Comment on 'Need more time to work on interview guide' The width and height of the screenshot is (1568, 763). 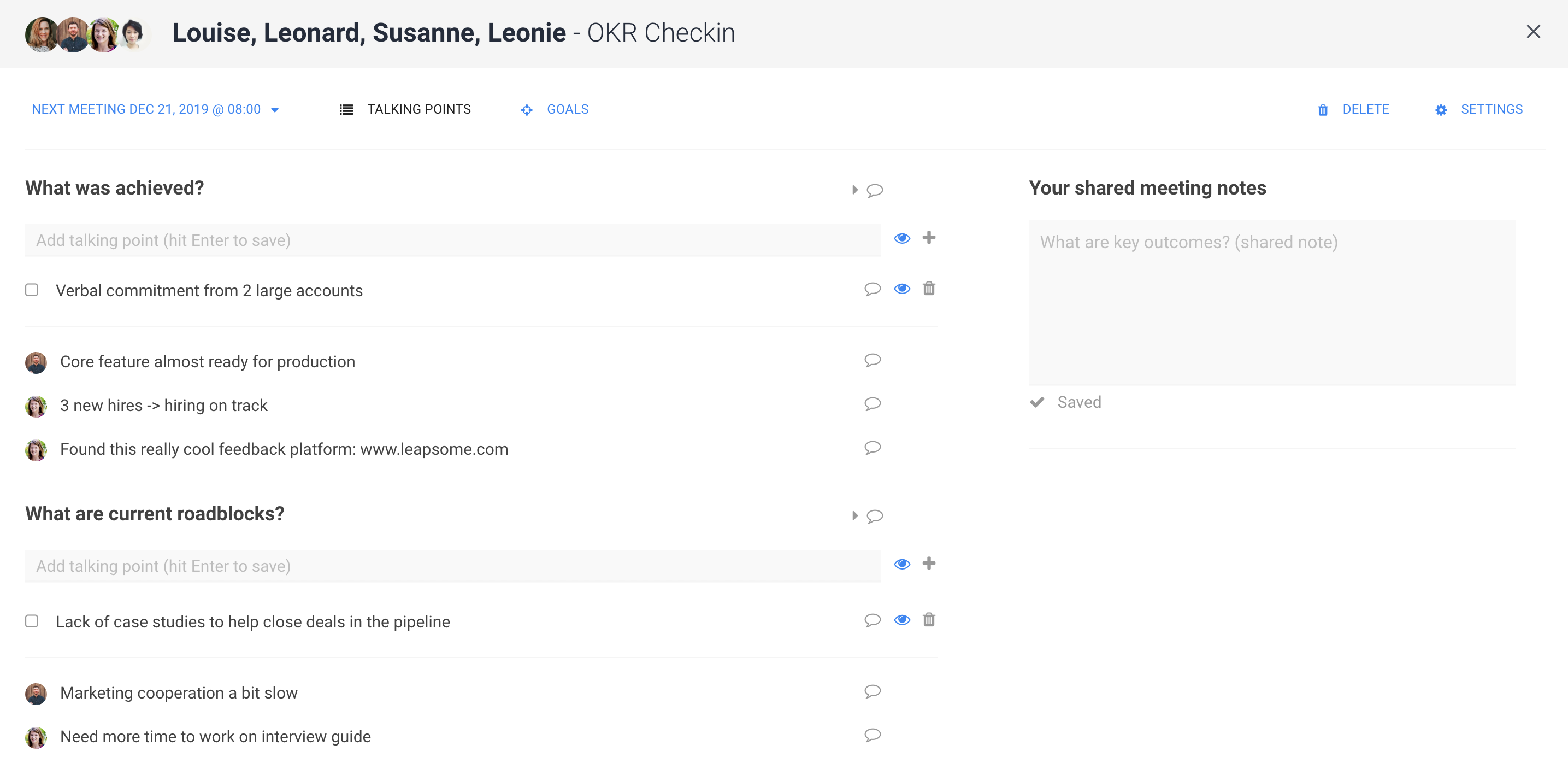(x=873, y=735)
